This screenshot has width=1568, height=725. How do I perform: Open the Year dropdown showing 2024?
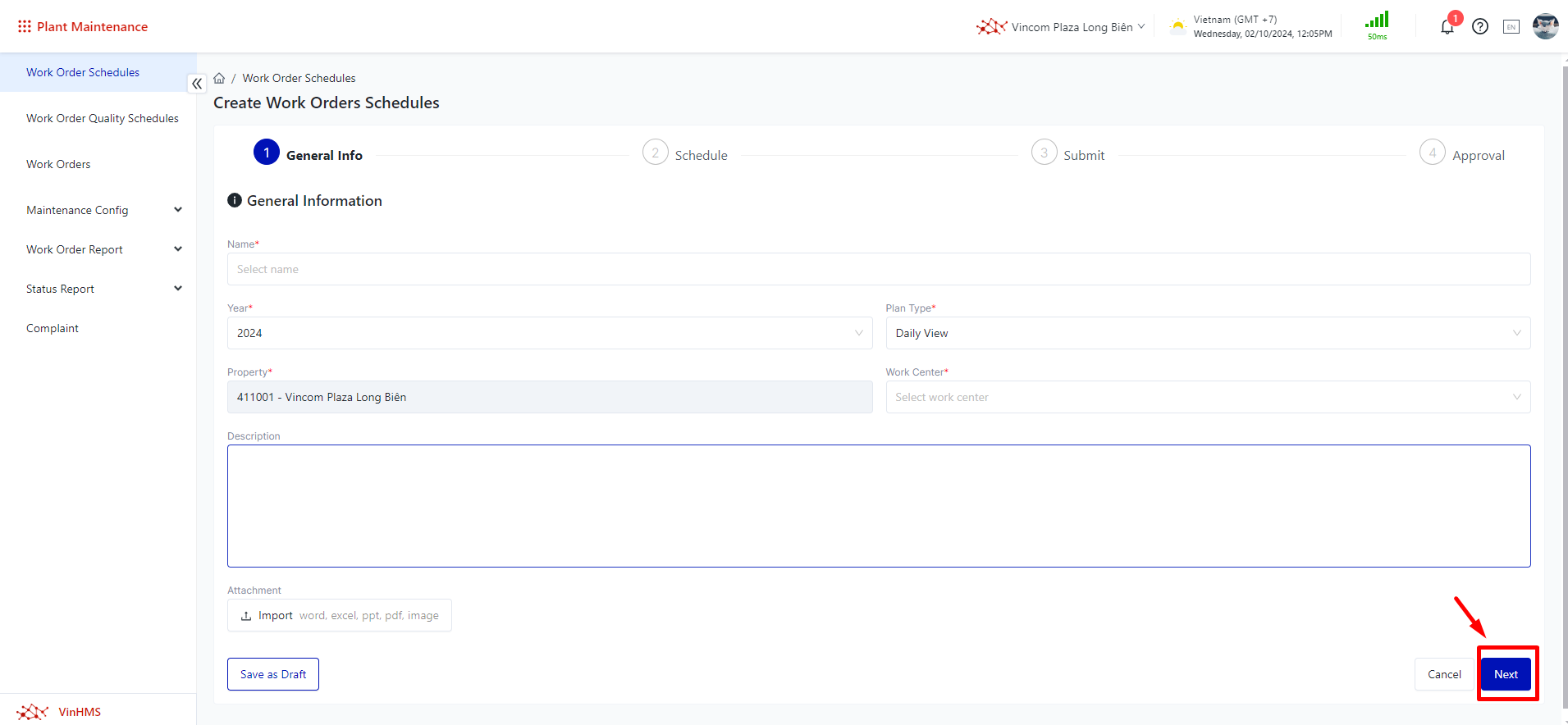(x=549, y=333)
